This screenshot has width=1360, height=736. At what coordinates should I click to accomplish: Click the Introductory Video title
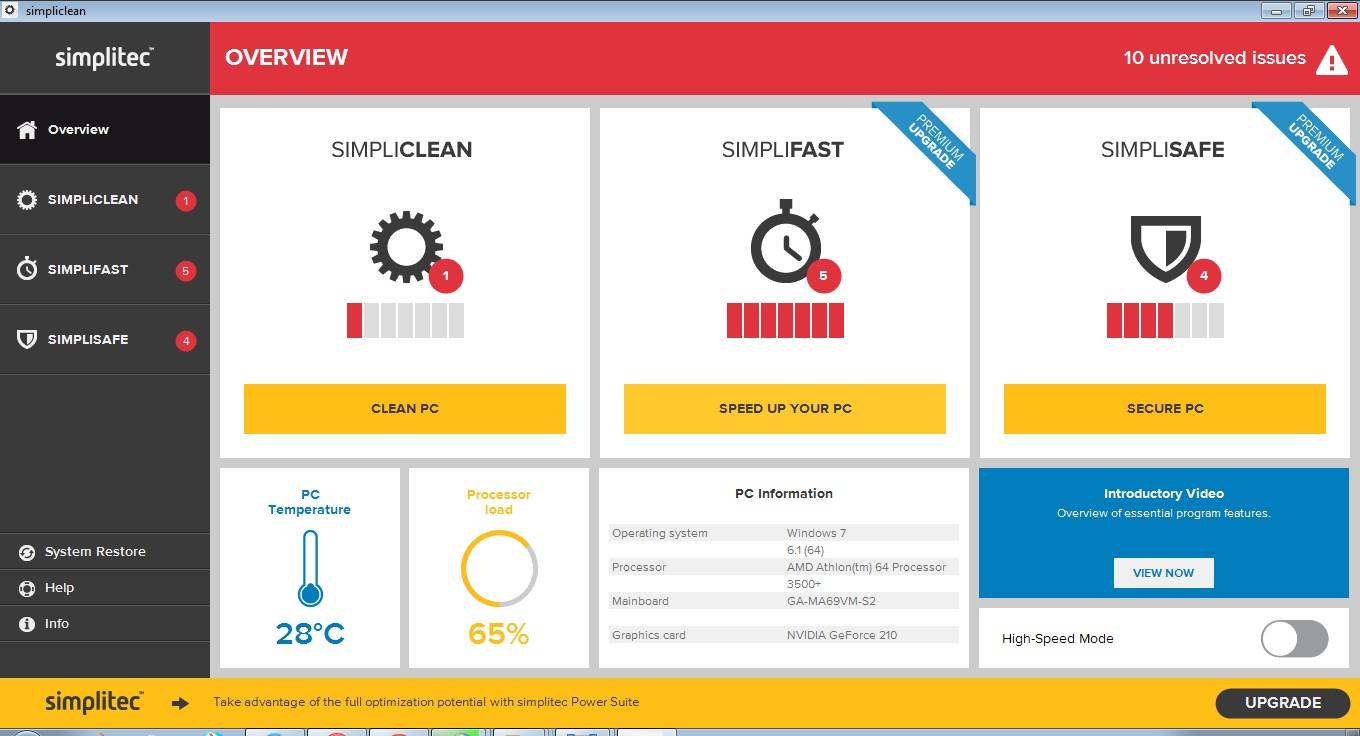pyautogui.click(x=1164, y=493)
